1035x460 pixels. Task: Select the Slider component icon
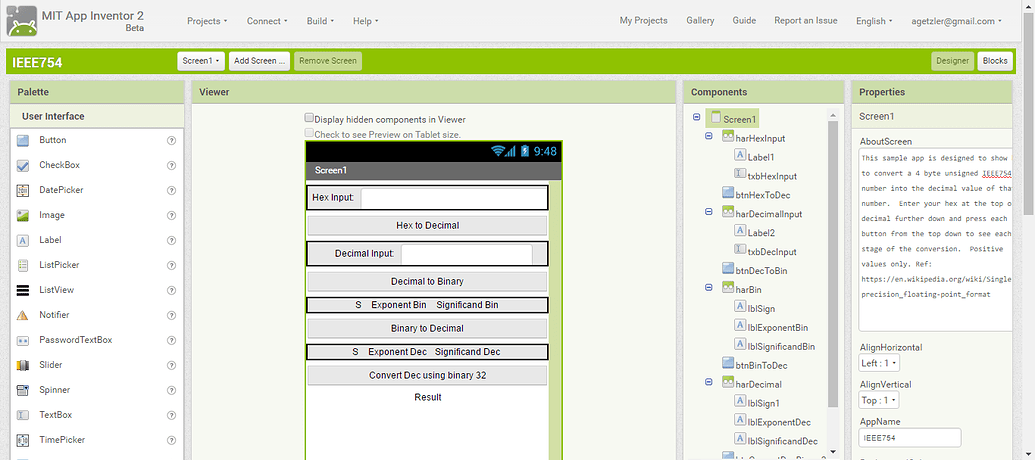(x=22, y=365)
